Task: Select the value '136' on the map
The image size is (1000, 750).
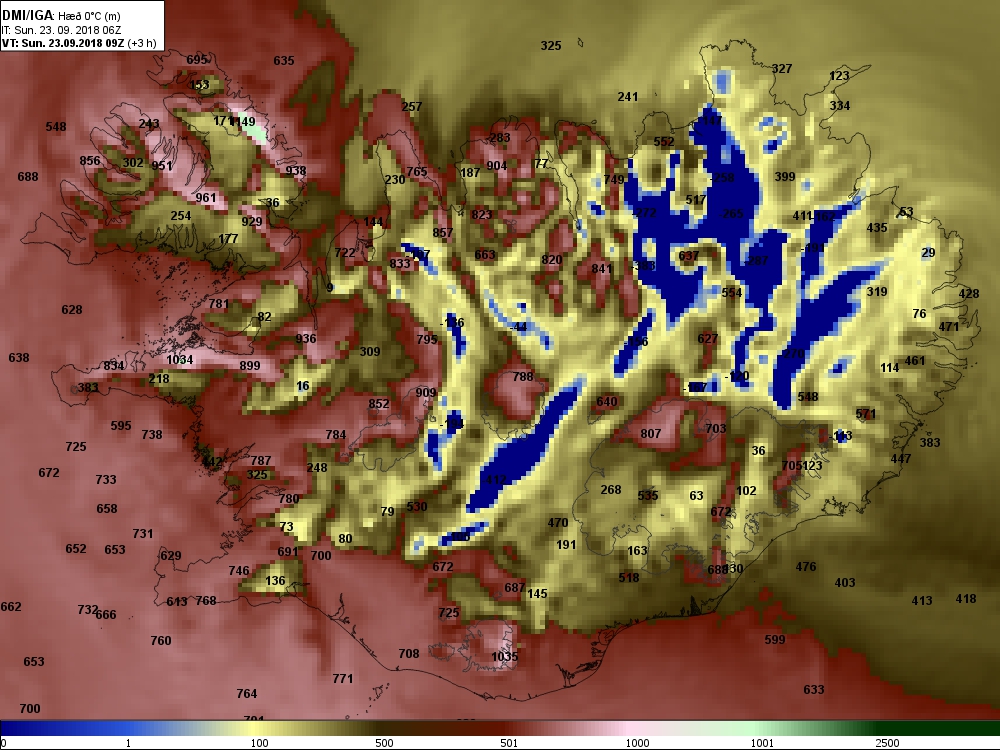Action: [x=275, y=581]
